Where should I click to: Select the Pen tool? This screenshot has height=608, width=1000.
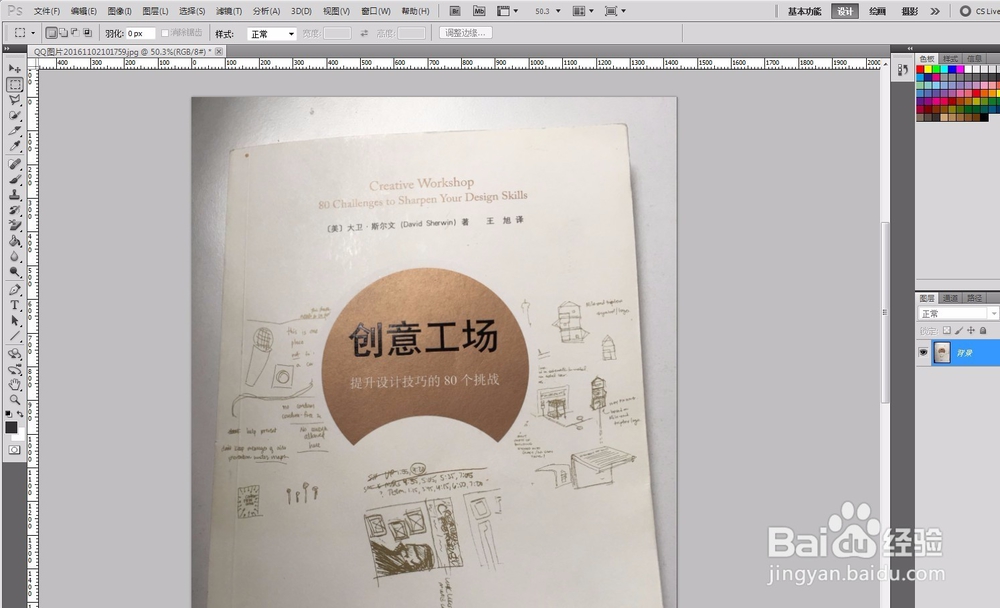[x=14, y=290]
